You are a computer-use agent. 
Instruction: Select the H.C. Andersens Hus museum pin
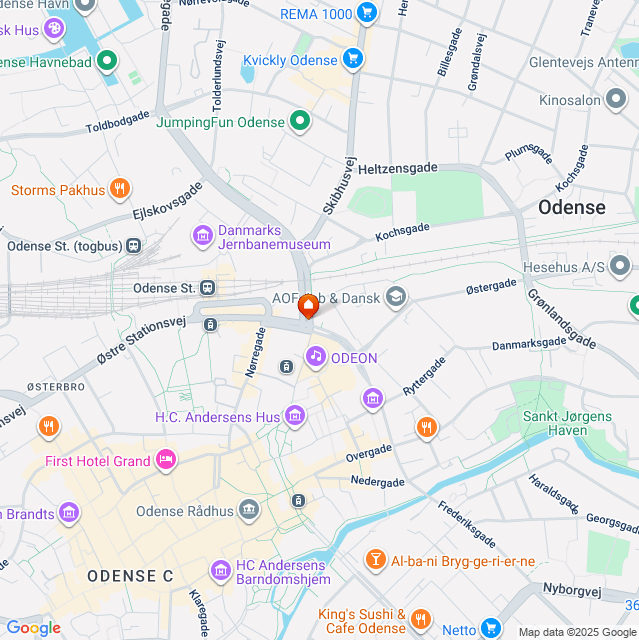[295, 416]
